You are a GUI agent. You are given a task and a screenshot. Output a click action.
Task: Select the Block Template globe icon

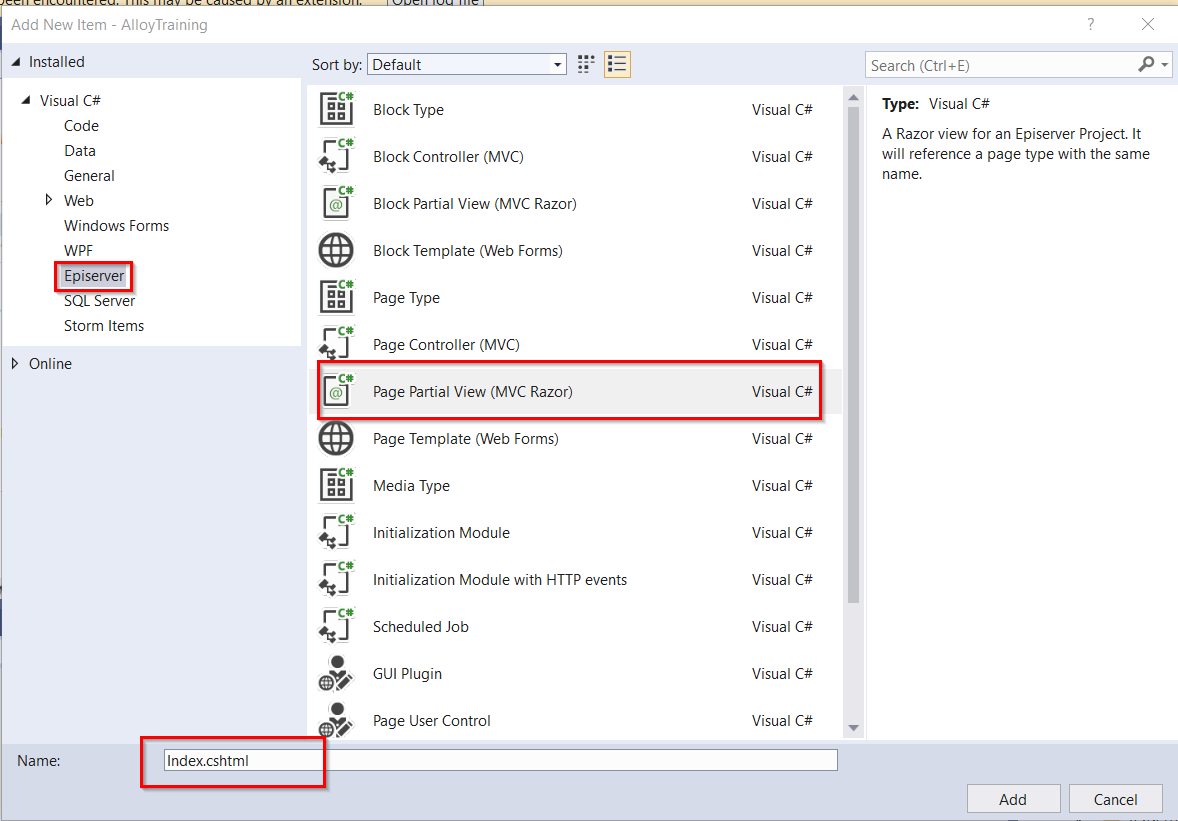336,251
